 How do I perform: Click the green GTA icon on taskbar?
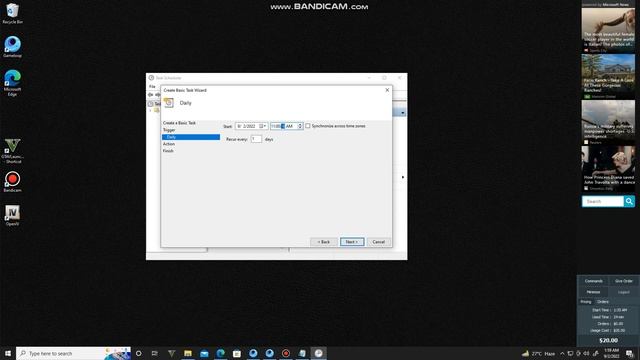pyautogui.click(x=171, y=353)
